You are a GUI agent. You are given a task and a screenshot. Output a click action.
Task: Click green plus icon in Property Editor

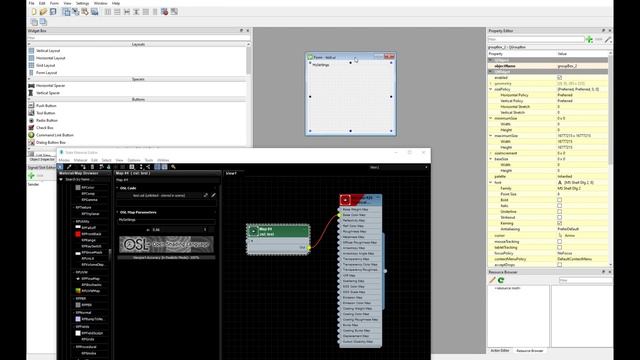click(589, 40)
